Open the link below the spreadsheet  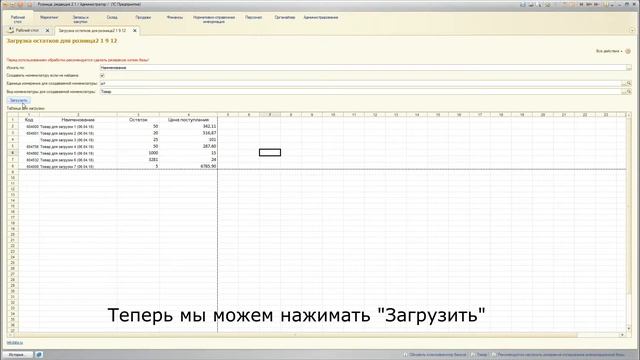[x=15, y=343]
